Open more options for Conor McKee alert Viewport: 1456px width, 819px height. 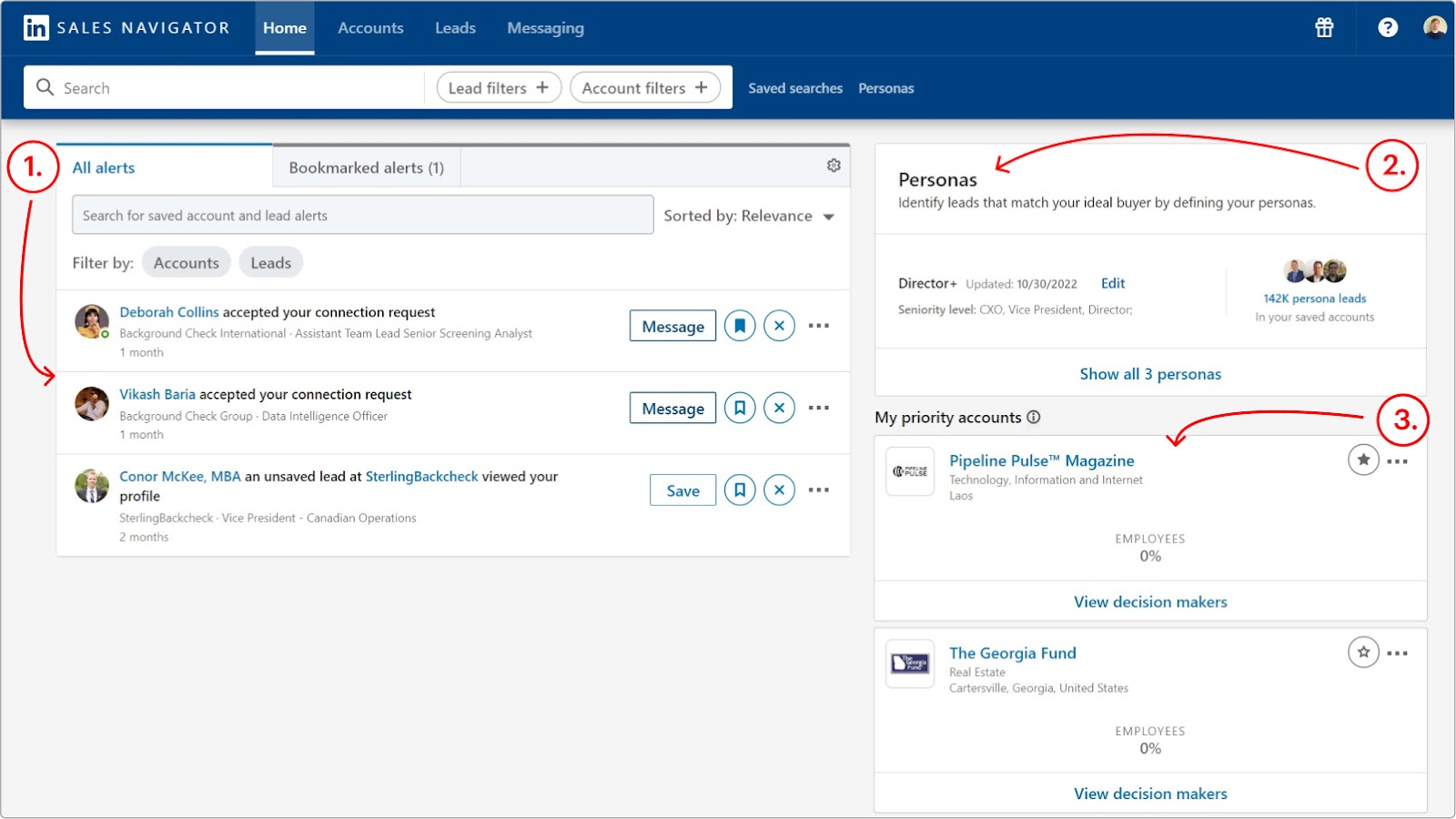click(x=819, y=490)
